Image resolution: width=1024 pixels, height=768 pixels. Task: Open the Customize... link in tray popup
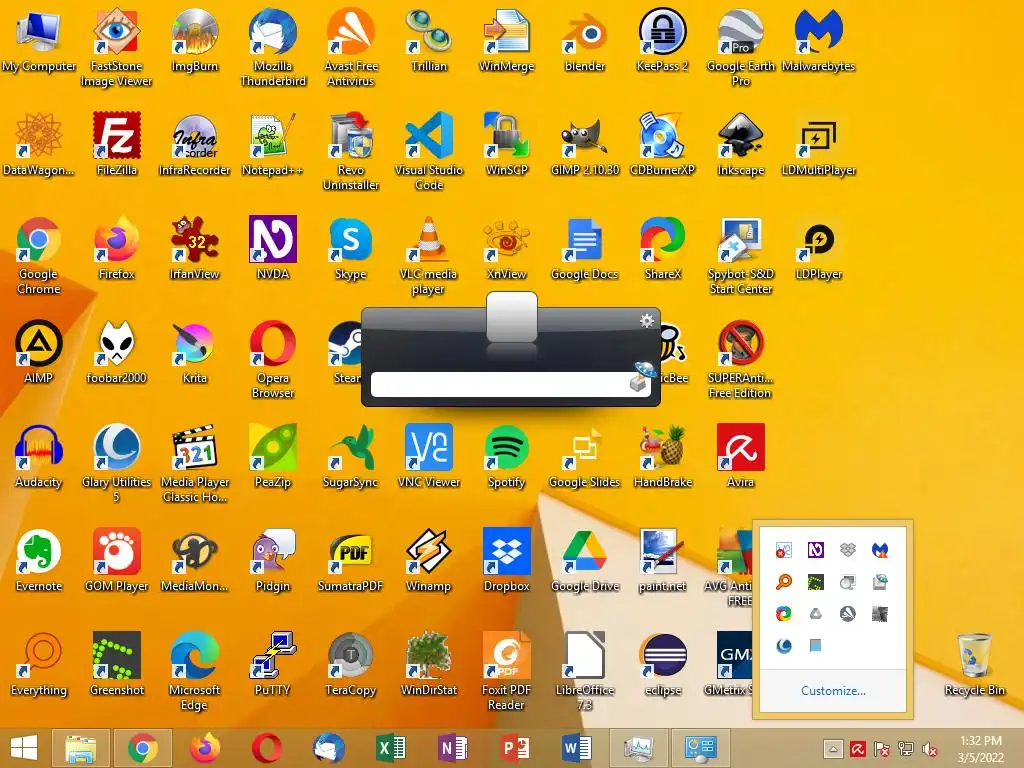[833, 690]
